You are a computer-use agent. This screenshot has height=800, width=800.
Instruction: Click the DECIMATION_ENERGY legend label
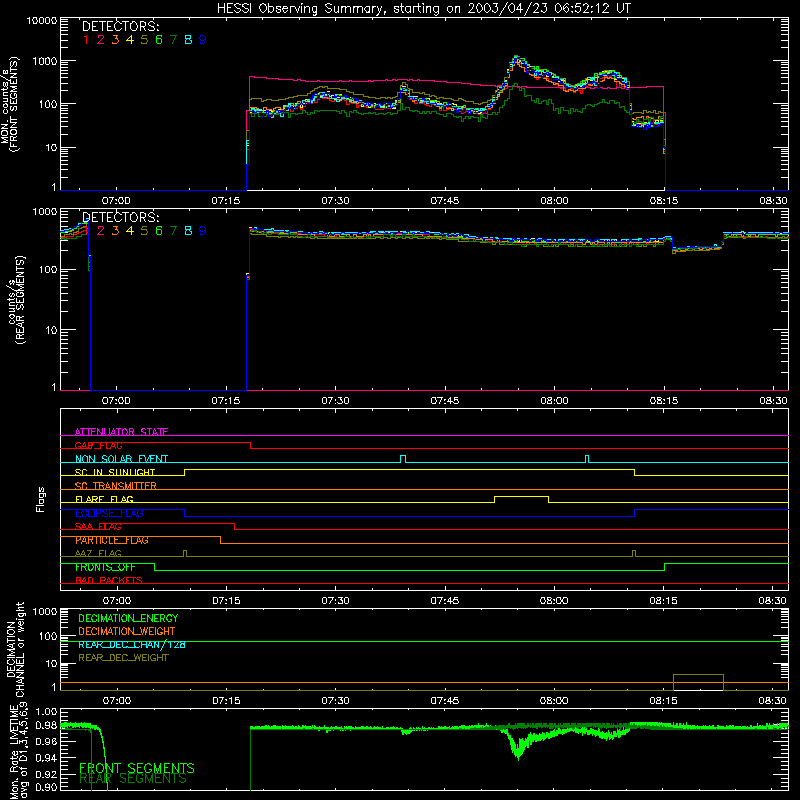128,618
